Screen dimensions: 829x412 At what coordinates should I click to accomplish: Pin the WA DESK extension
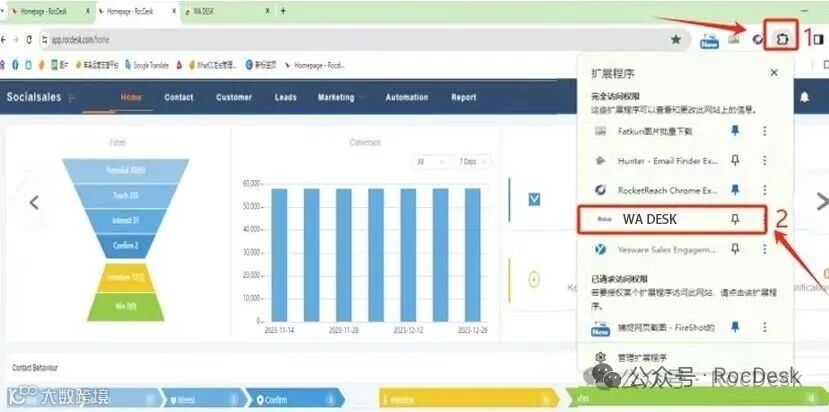pos(735,219)
